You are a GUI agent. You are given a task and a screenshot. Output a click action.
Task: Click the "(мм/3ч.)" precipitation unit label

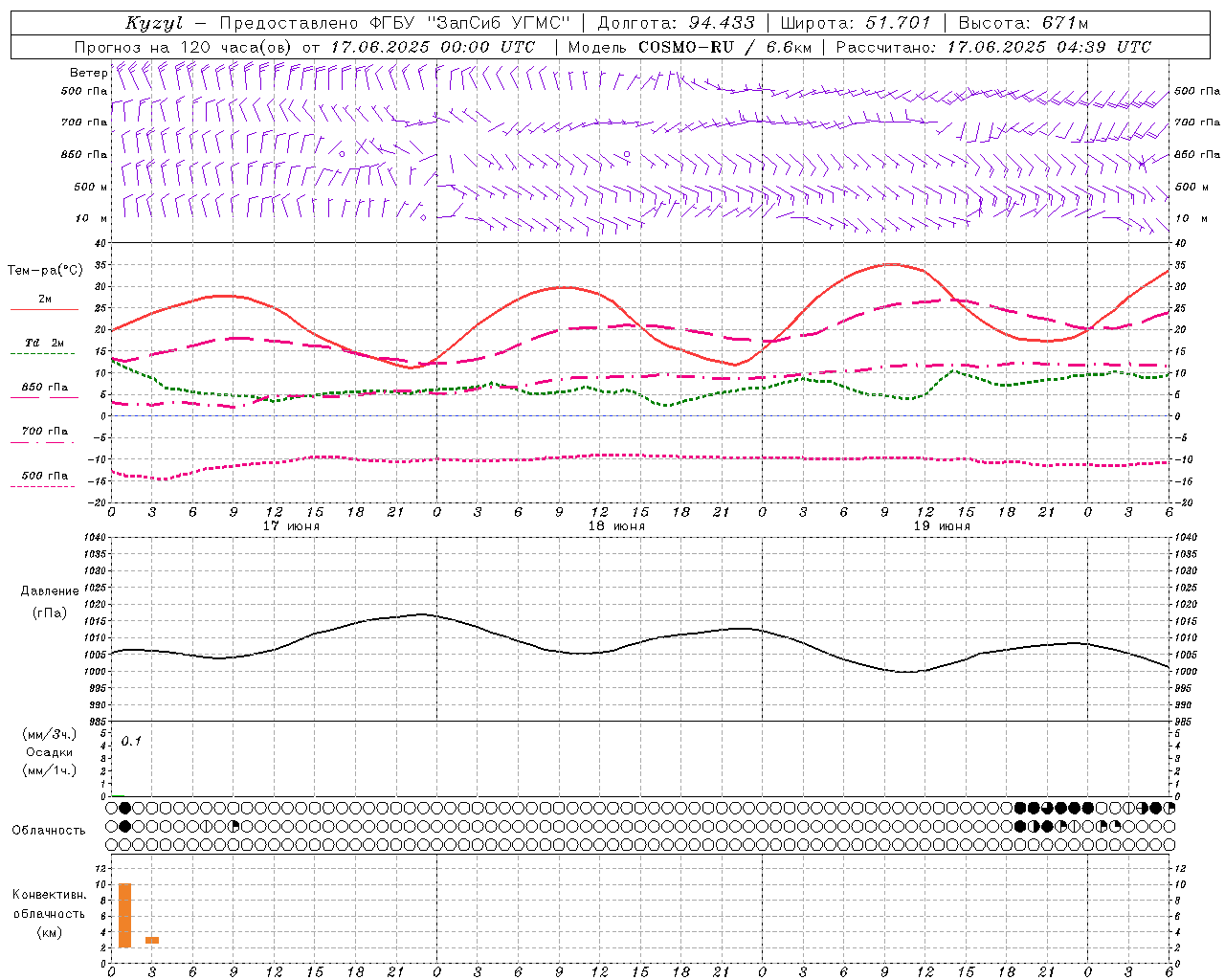point(50,734)
